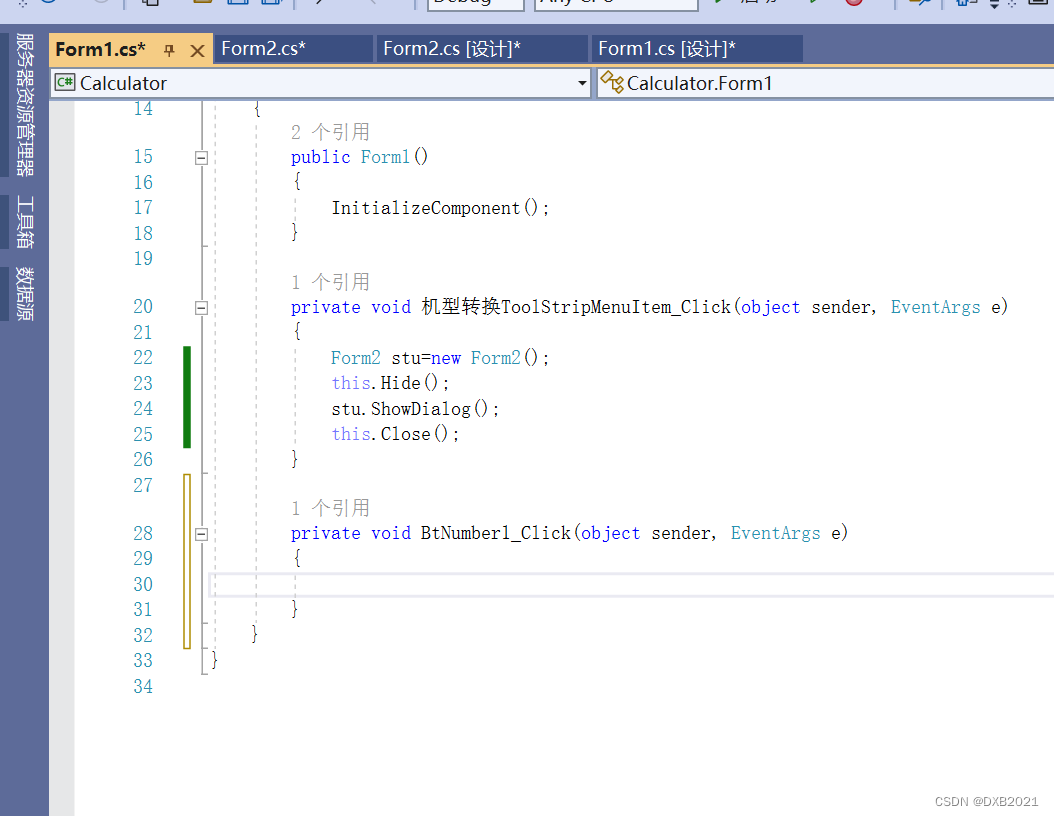Show the "2 个引用" references above Form1()
This screenshot has width=1054, height=816.
tap(330, 132)
